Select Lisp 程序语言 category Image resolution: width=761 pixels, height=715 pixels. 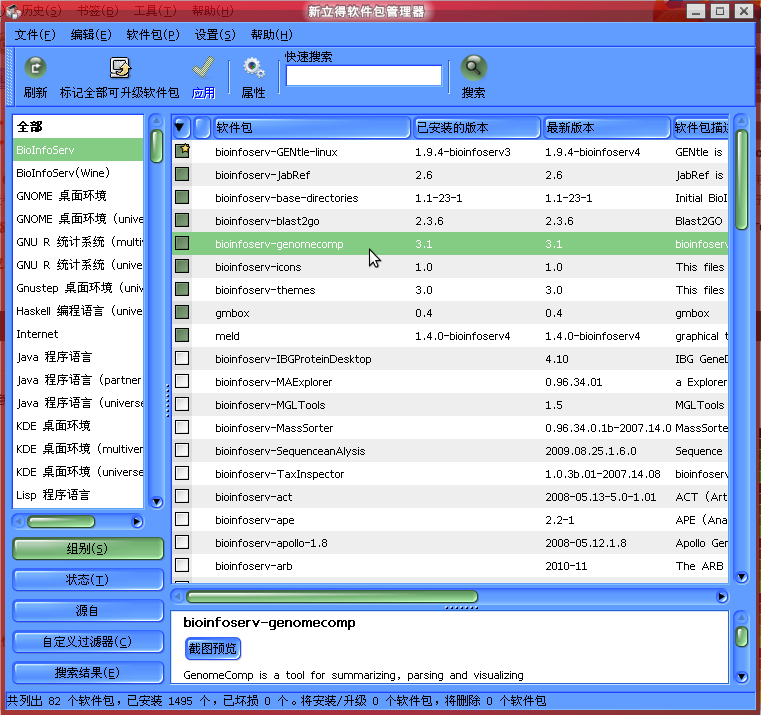click(78, 495)
